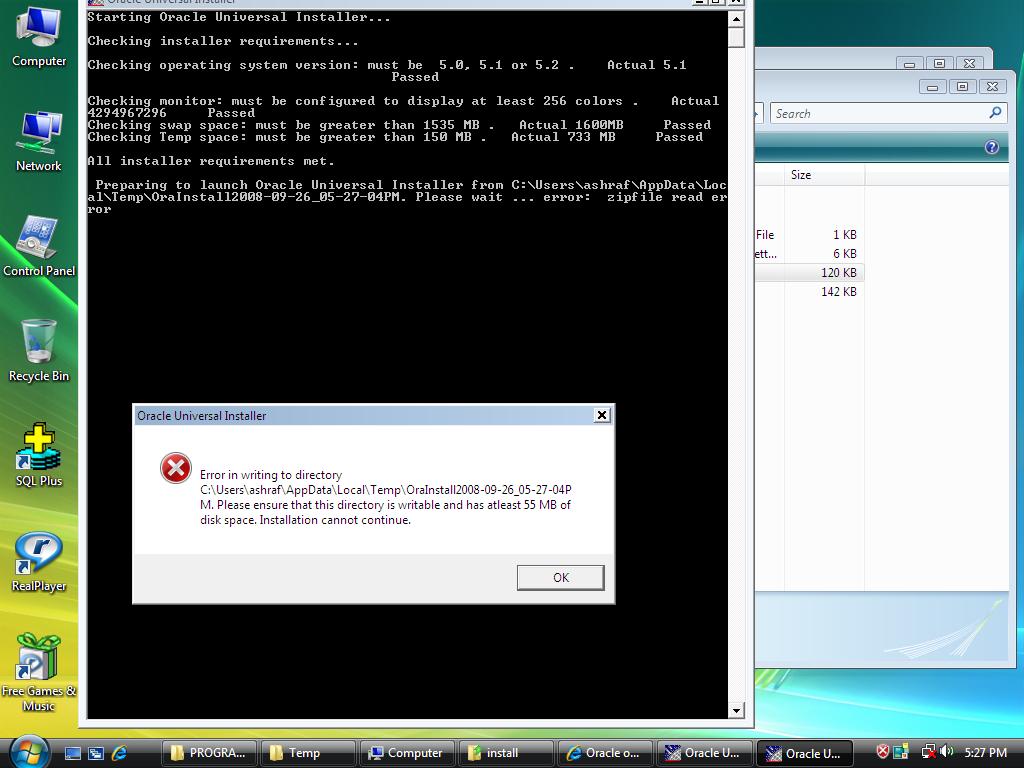This screenshot has width=1024, height=768.
Task: Select the file row showing 142 KB
Action: click(x=809, y=291)
